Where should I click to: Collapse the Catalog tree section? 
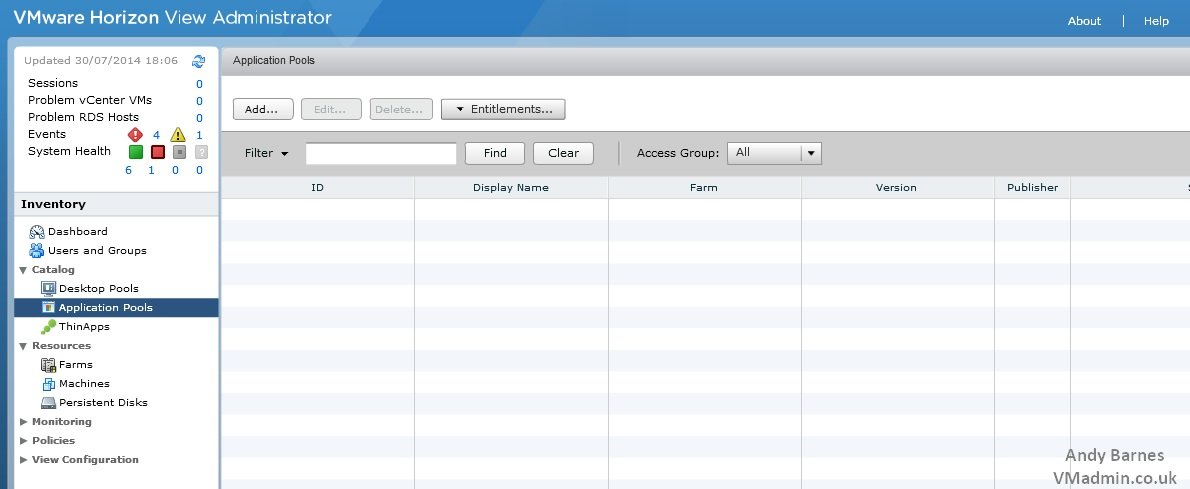(x=24, y=270)
